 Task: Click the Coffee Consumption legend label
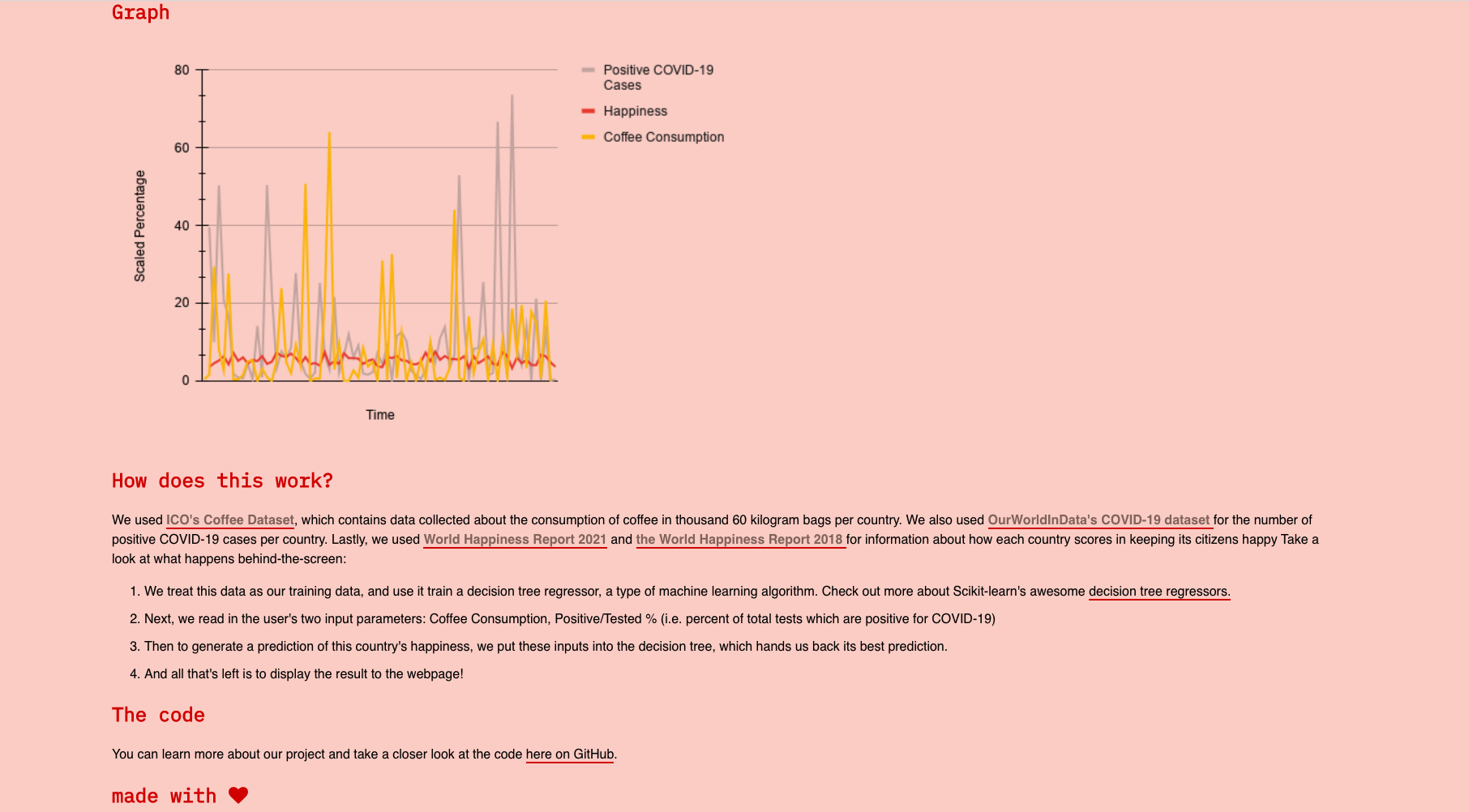663,137
